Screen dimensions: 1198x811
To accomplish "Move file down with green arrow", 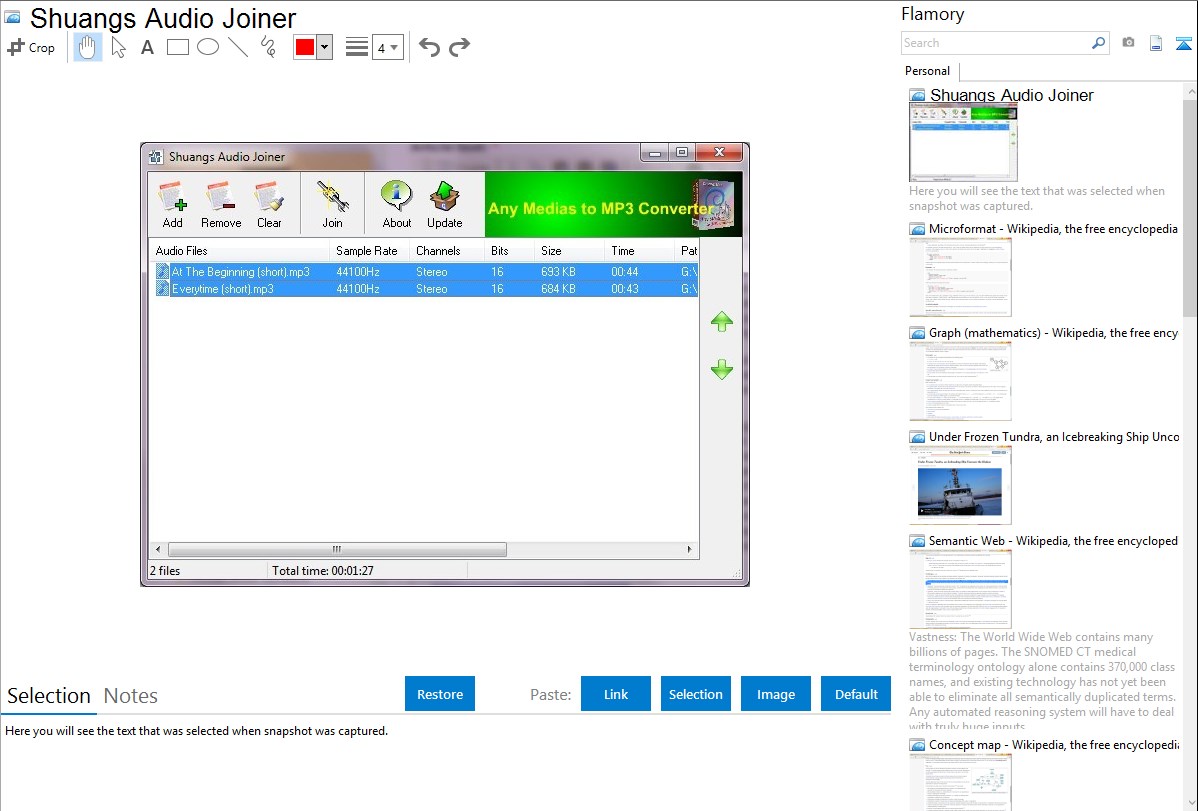I will (x=722, y=370).
